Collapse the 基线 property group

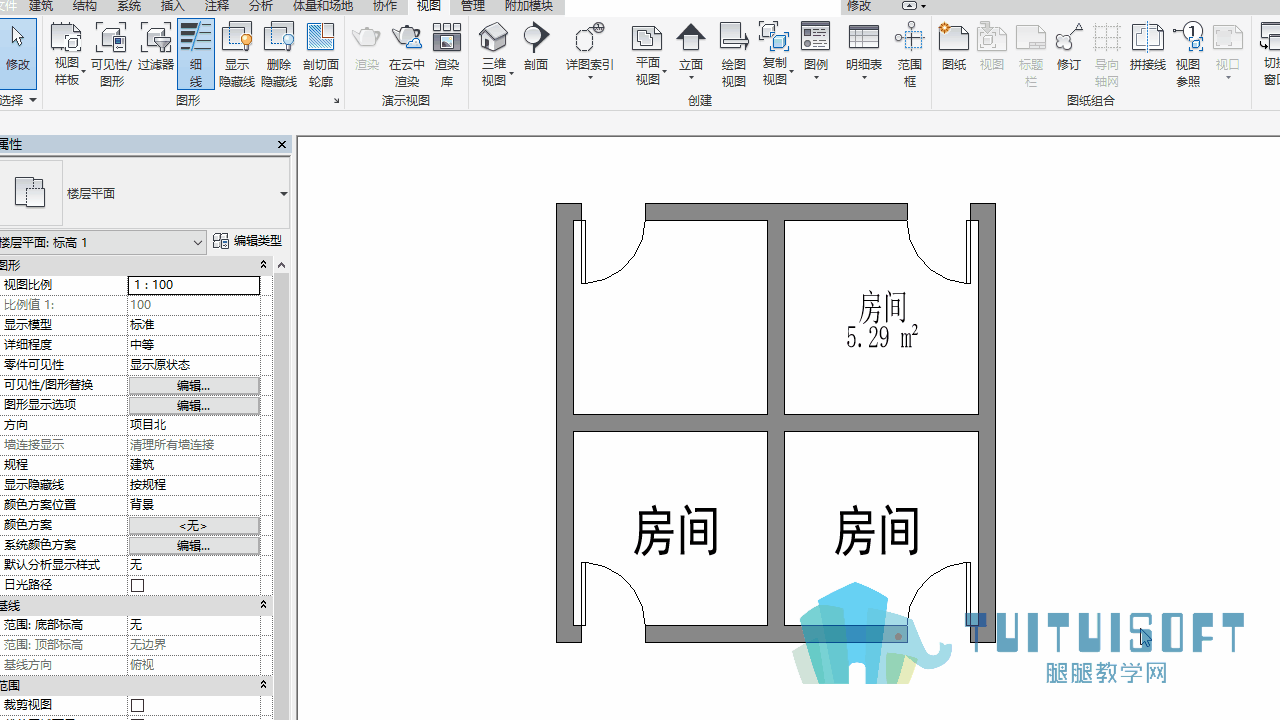pyautogui.click(x=264, y=605)
